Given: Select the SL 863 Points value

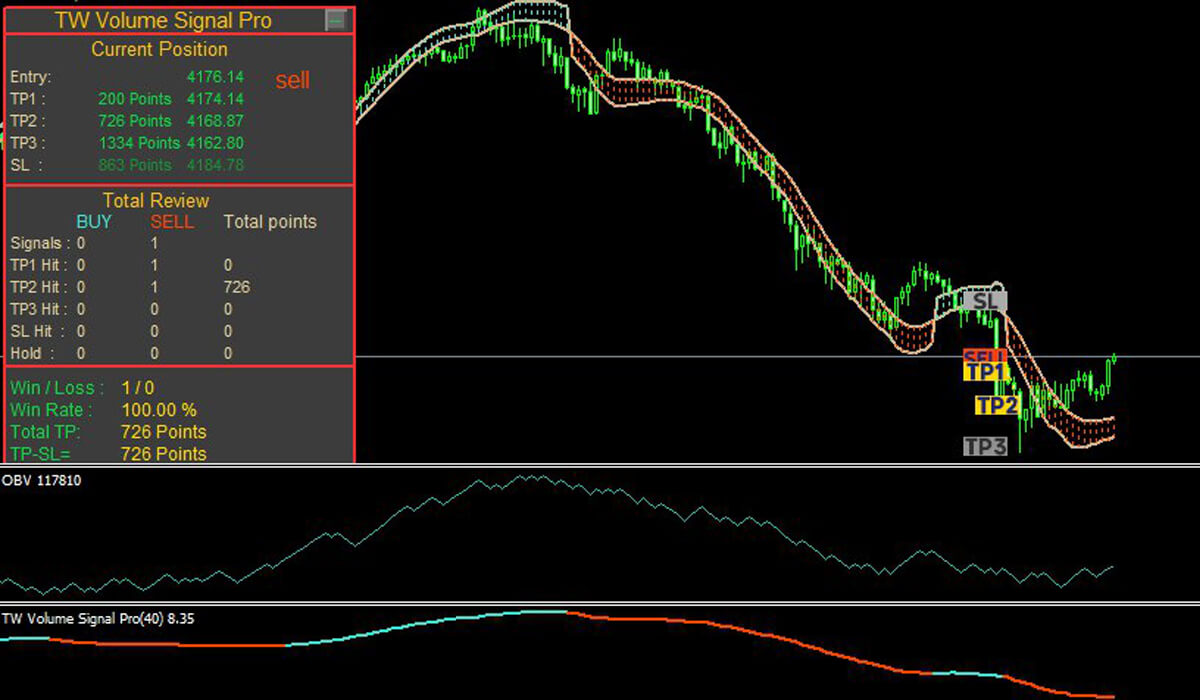Looking at the screenshot, I should point(134,165).
